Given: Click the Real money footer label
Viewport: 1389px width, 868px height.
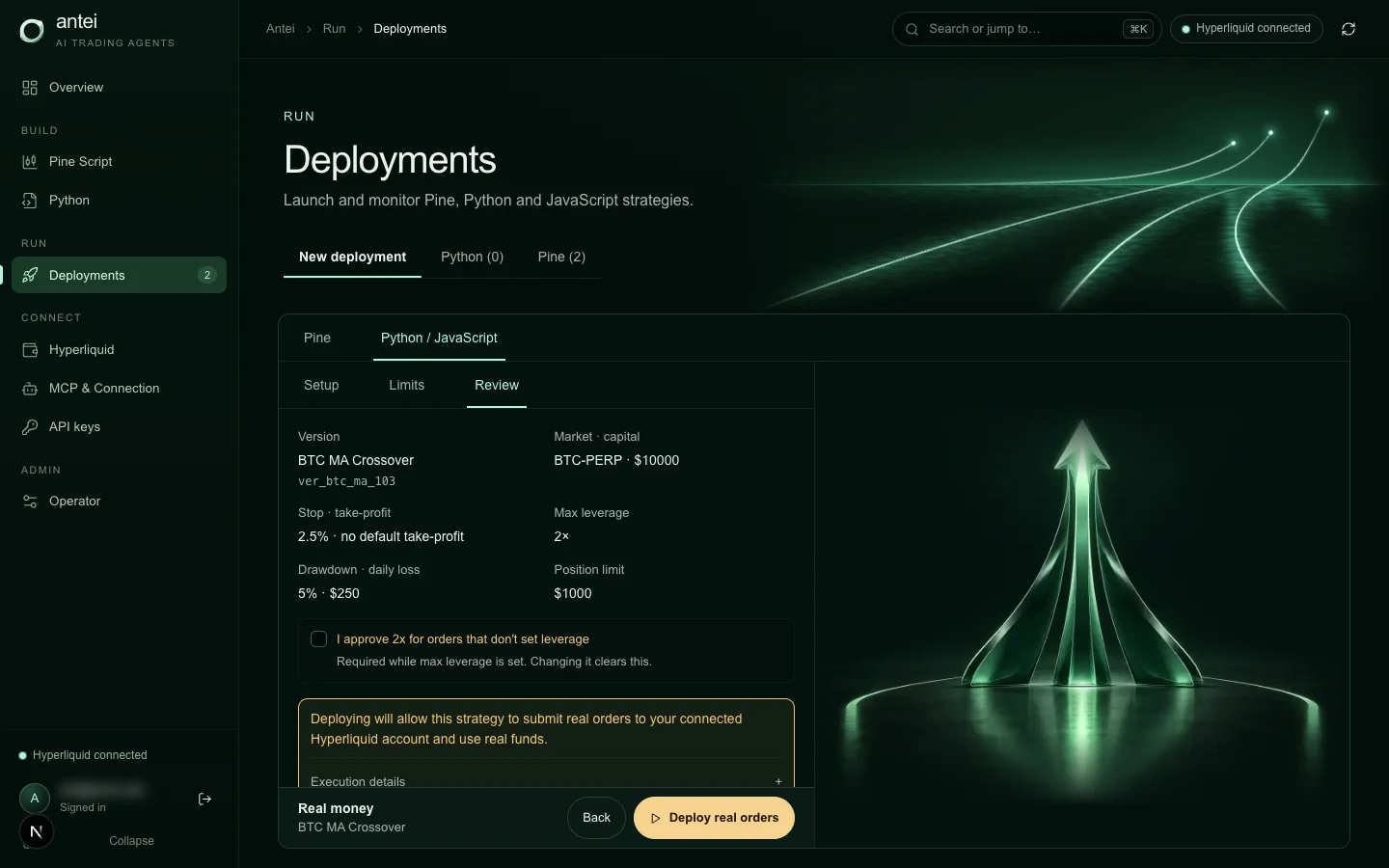Looking at the screenshot, I should click(336, 808).
